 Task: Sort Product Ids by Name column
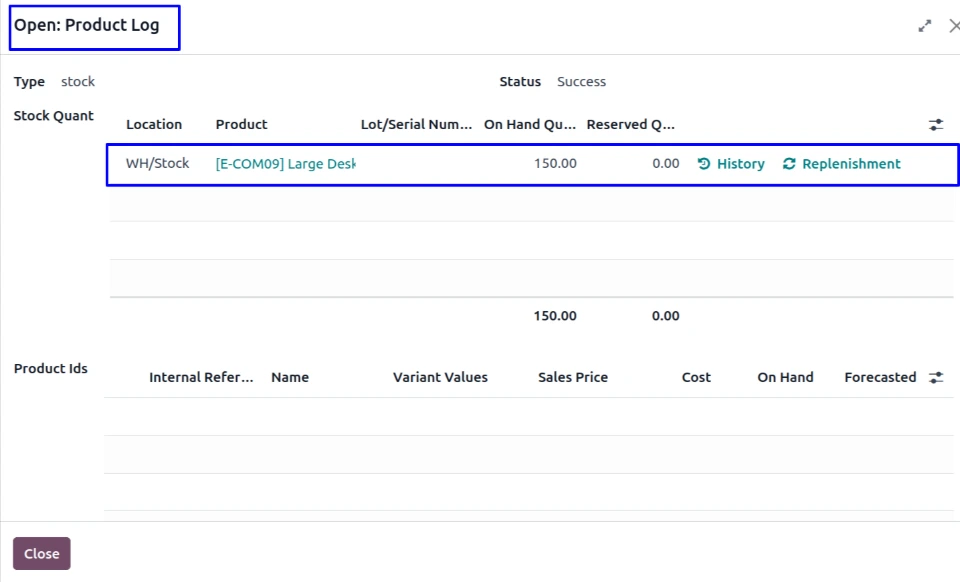pos(290,378)
